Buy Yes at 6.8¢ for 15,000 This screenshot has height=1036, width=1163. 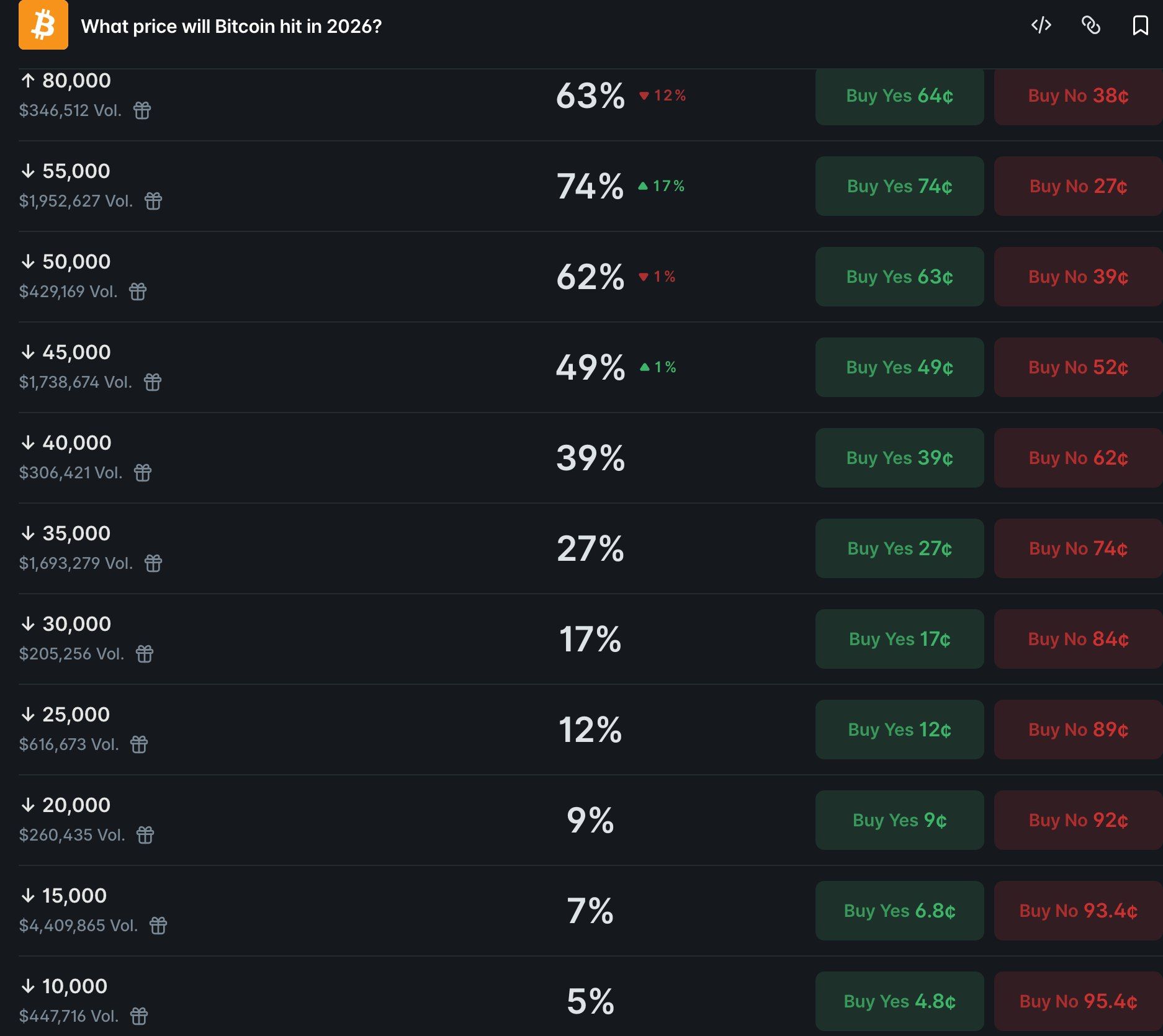click(x=899, y=911)
